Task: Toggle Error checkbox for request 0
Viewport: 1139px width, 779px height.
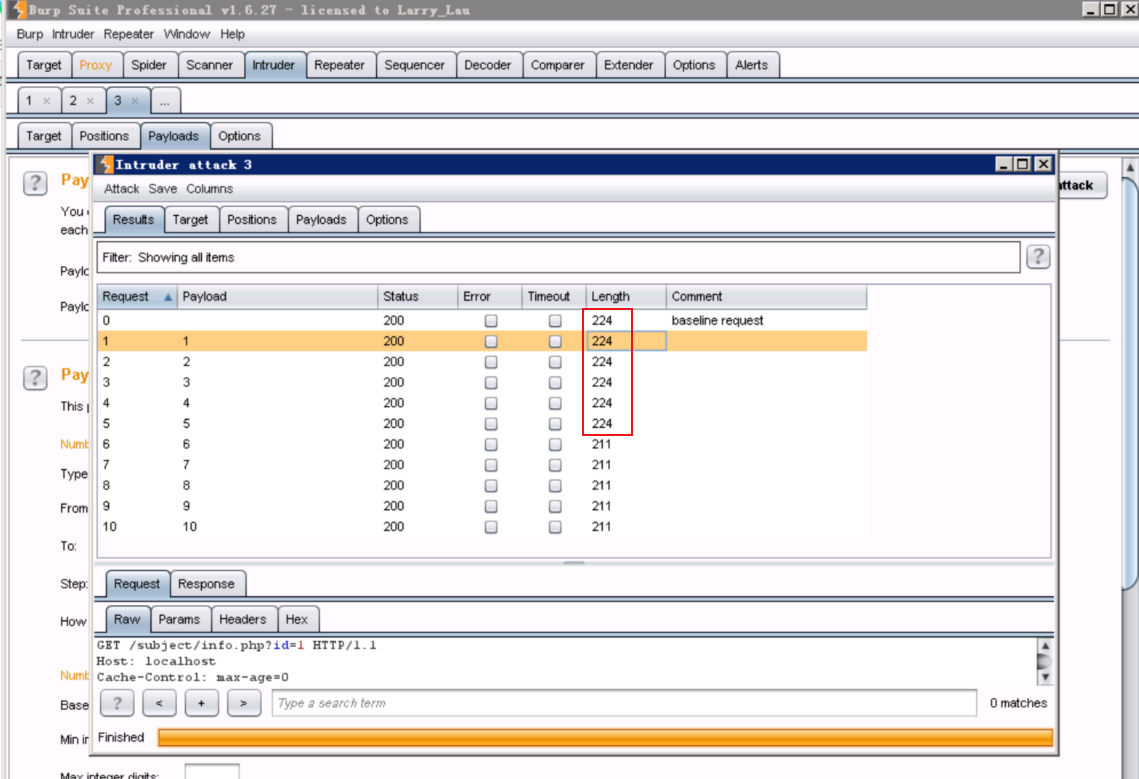Action: click(491, 320)
